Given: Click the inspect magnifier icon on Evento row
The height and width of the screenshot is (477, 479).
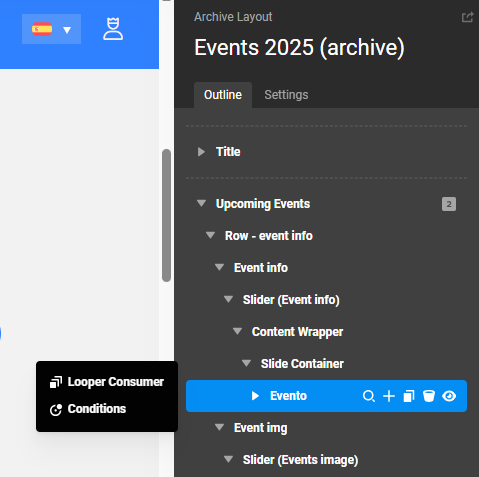Looking at the screenshot, I should click(369, 396).
